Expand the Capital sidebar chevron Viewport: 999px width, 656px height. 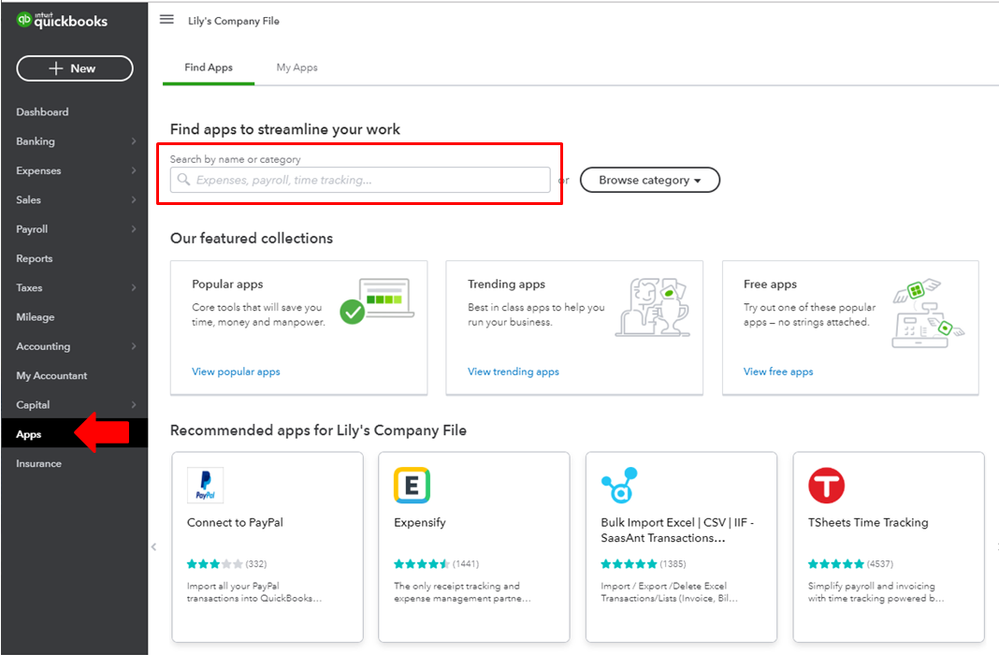[x=133, y=405]
